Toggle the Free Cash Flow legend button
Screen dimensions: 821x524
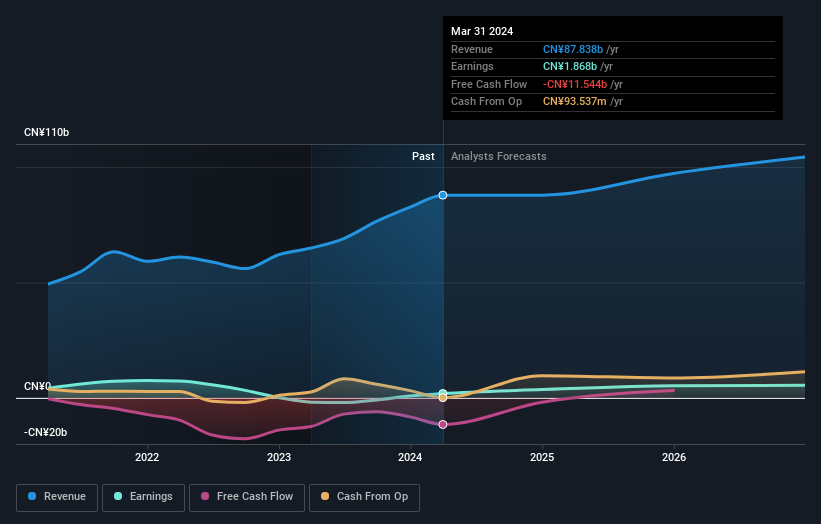[247, 497]
